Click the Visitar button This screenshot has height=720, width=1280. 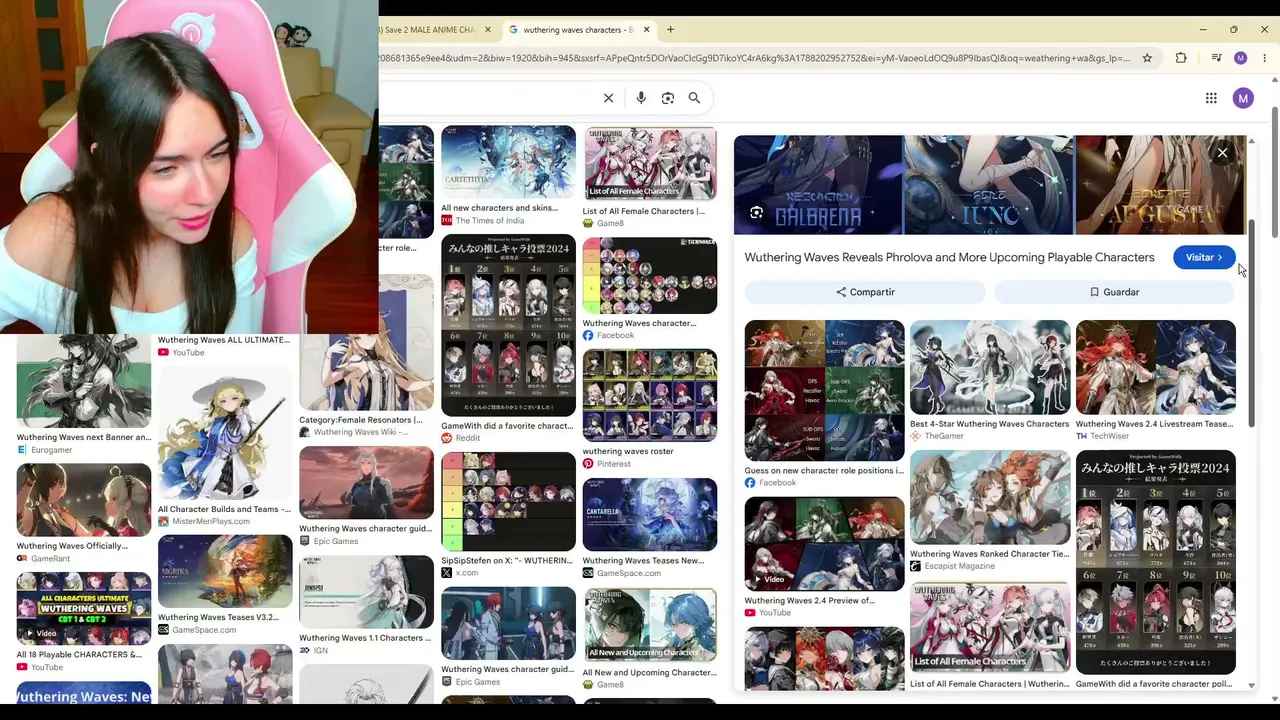point(1204,257)
